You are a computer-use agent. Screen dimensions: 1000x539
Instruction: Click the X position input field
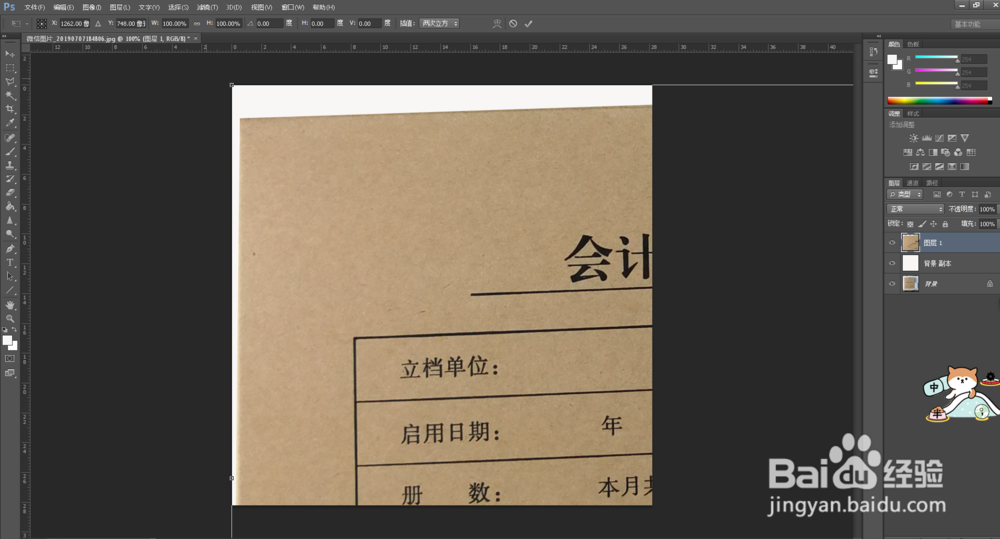pyautogui.click(x=73, y=24)
